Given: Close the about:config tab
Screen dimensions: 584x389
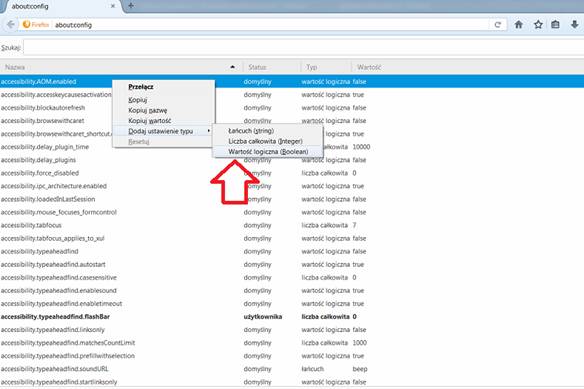Looking at the screenshot, I should point(113,6).
